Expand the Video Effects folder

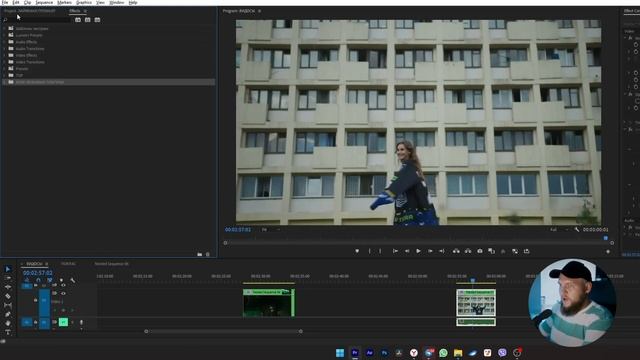click(x=4, y=55)
